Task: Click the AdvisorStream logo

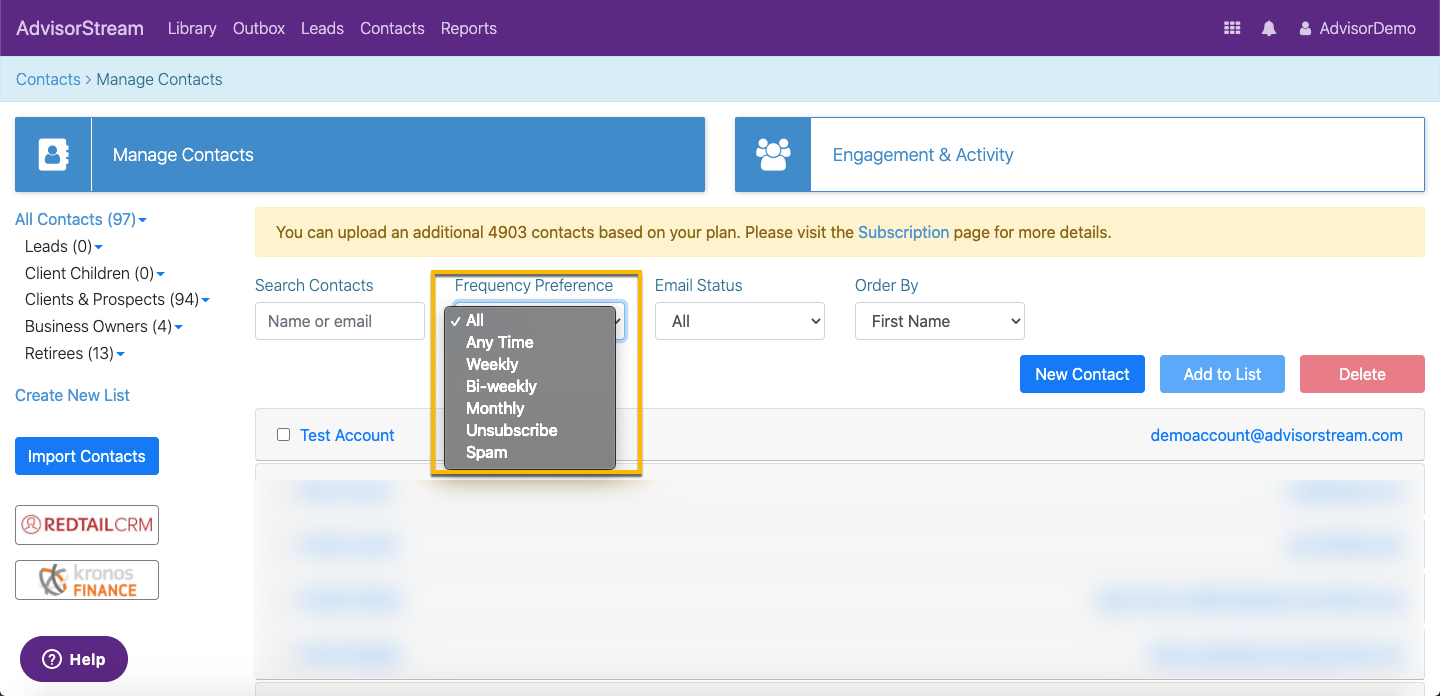Action: coord(80,28)
